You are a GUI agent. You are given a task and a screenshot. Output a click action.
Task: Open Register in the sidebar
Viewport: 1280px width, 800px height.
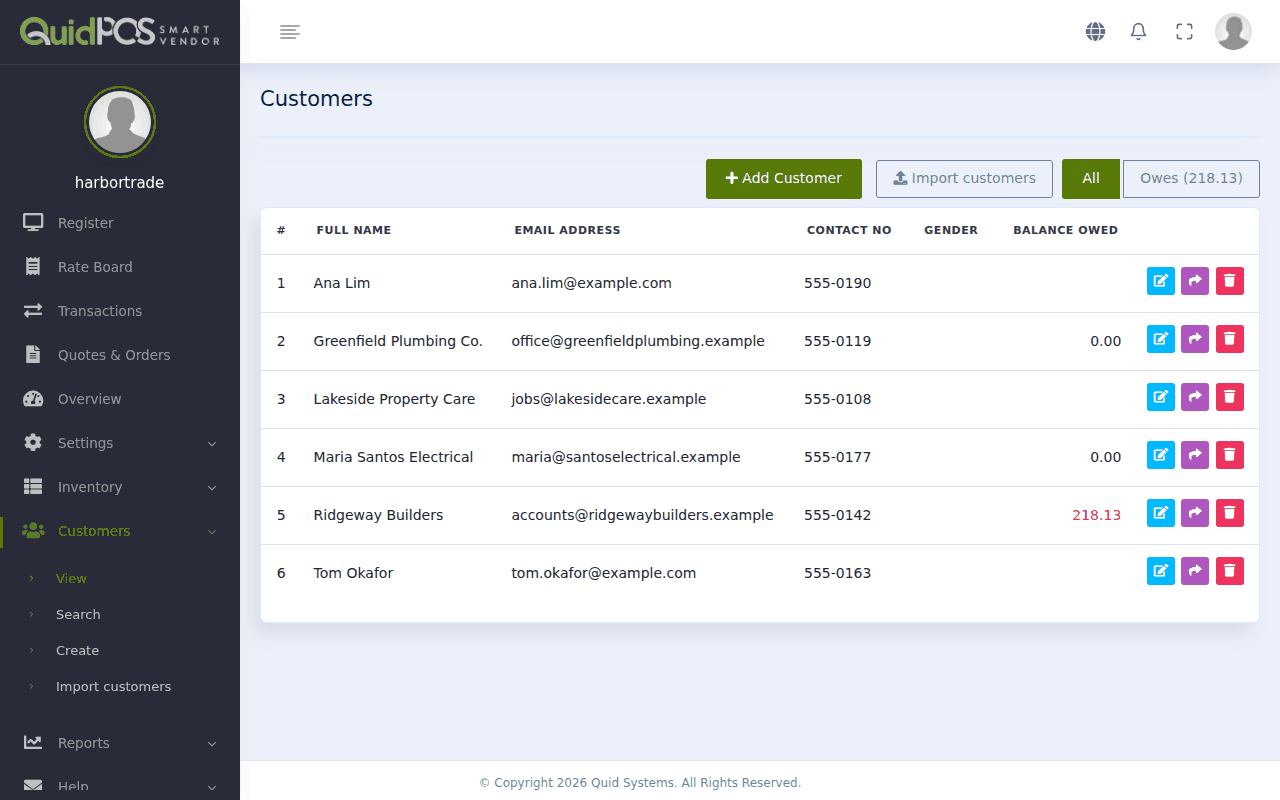(120, 223)
